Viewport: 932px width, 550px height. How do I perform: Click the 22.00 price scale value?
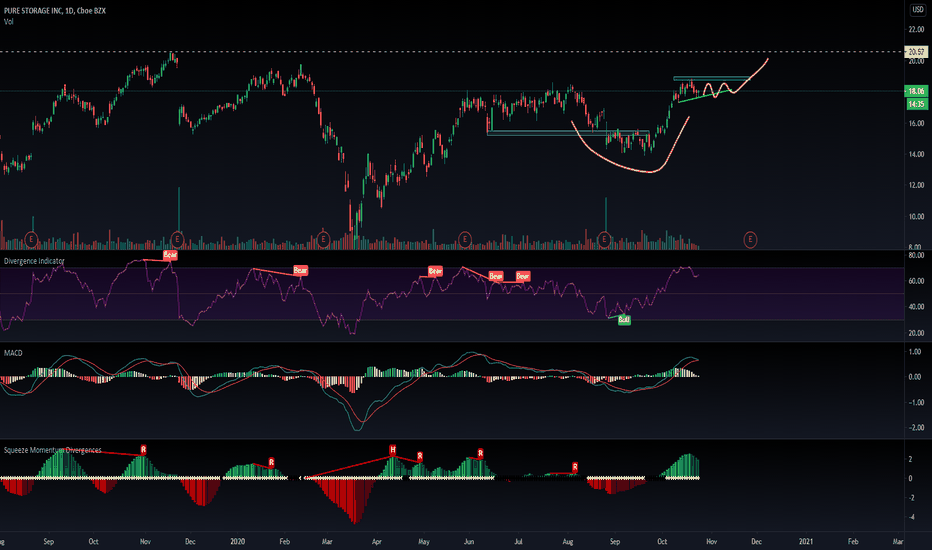916,29
